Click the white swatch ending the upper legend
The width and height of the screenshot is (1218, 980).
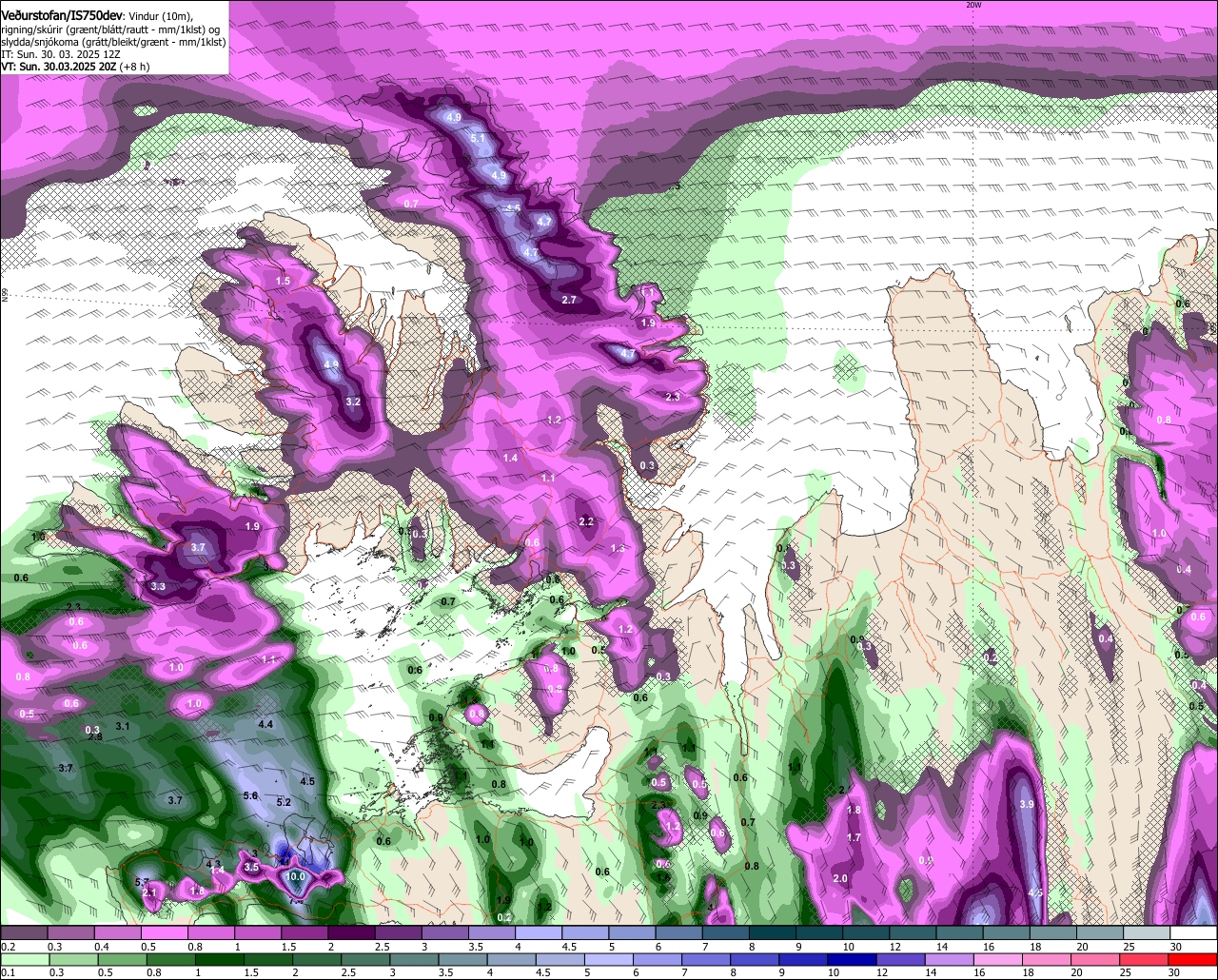[x=1193, y=933]
